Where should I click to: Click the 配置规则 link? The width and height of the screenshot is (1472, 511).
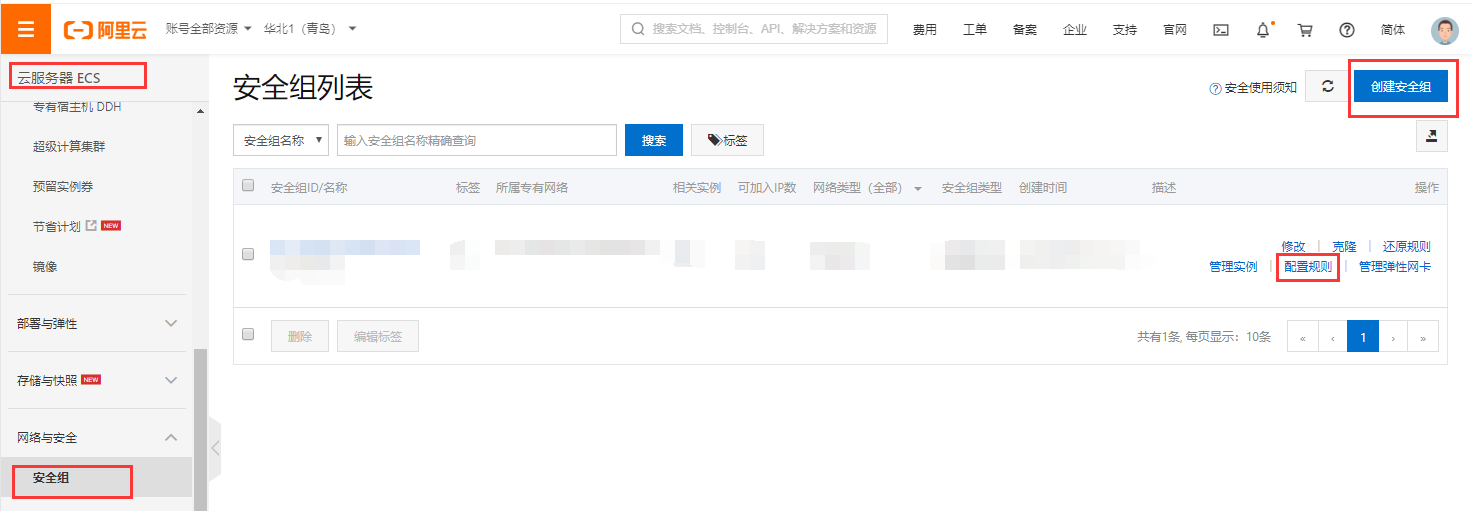tap(1308, 267)
